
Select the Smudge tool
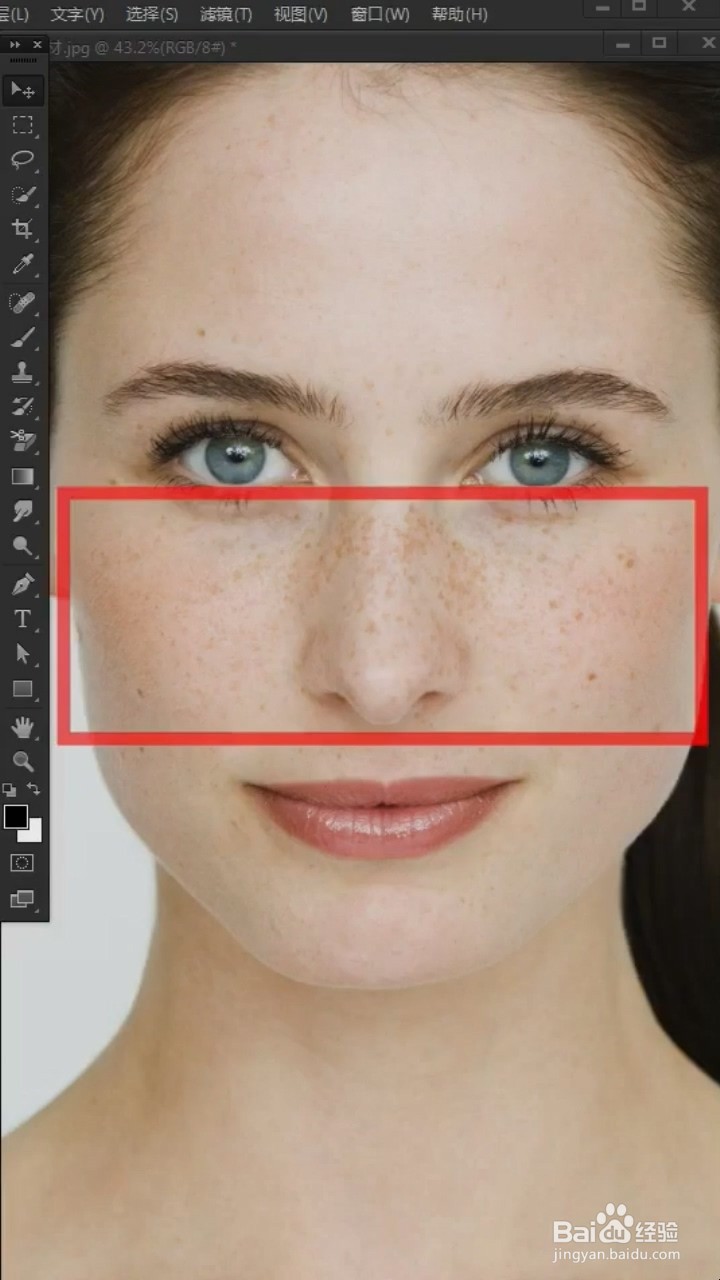(22, 511)
